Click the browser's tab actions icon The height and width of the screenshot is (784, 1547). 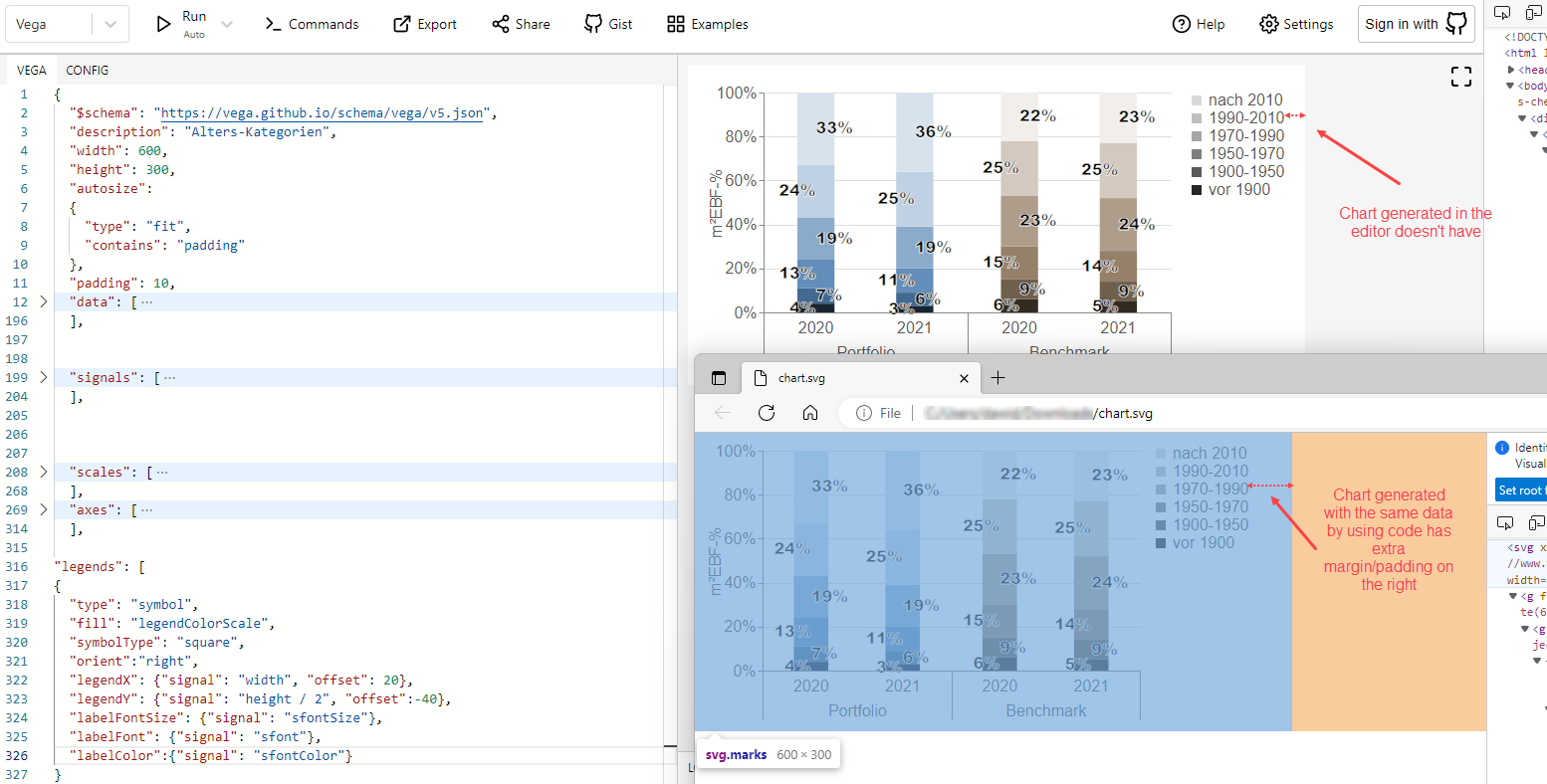(x=719, y=378)
